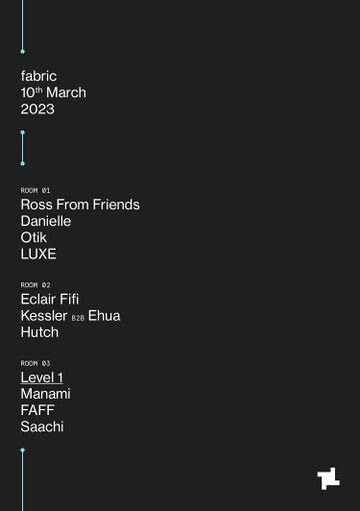Click the ROOM 03 heading label

coord(35,363)
